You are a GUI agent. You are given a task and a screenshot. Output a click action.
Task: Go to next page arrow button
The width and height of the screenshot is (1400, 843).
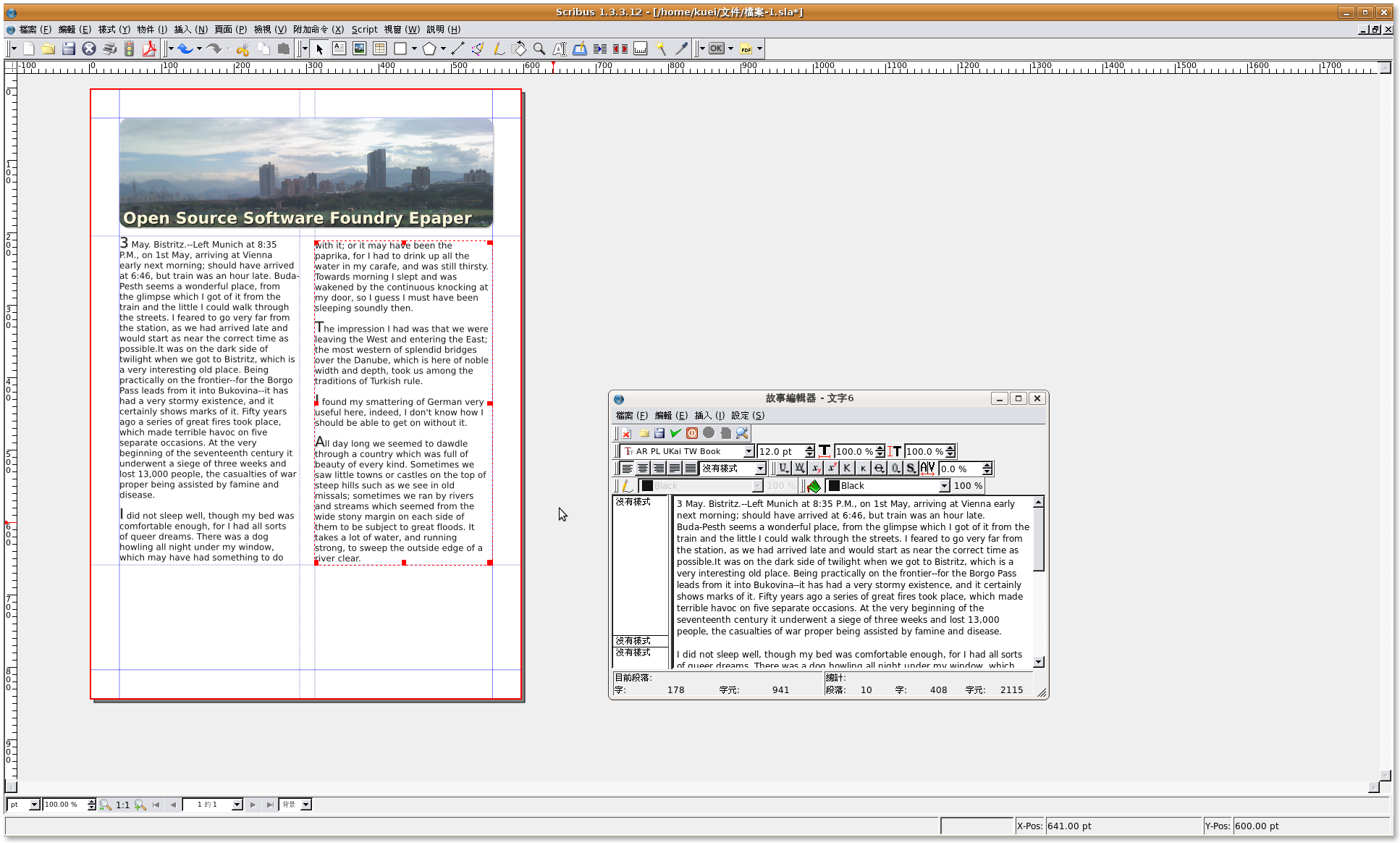pyautogui.click(x=253, y=805)
